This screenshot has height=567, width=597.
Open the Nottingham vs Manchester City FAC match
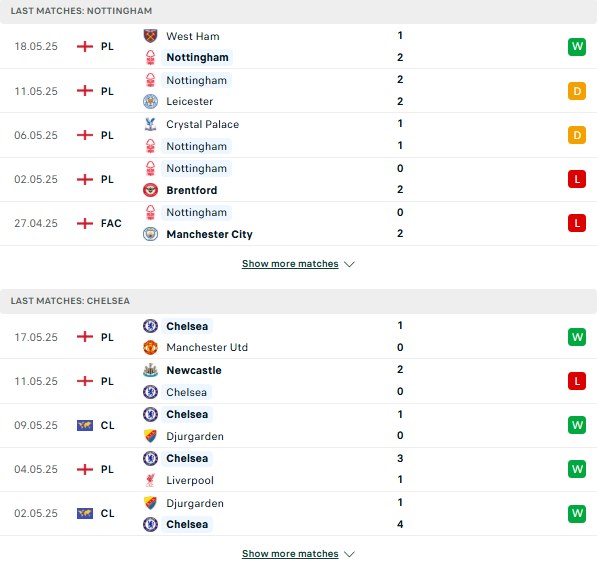click(x=298, y=224)
